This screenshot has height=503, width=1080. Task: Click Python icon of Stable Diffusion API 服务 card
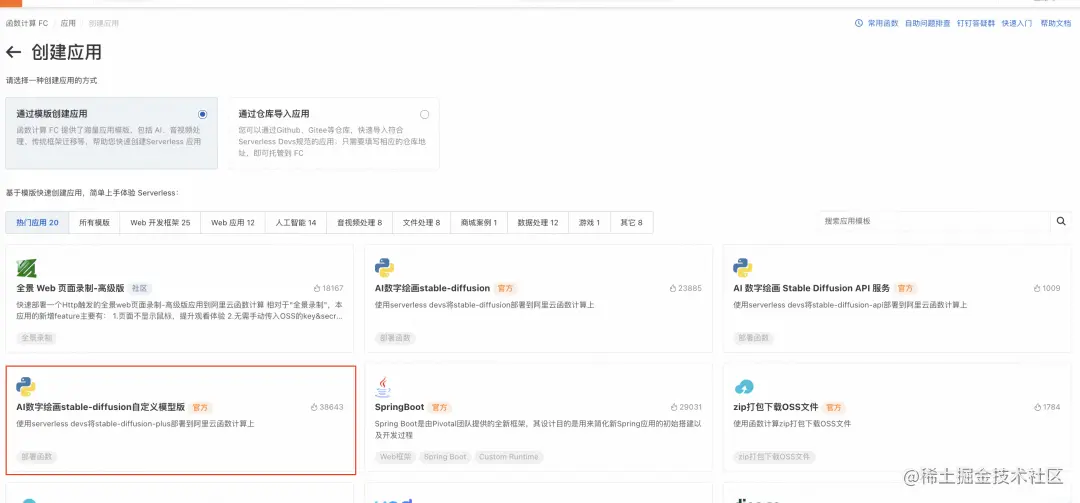pos(742,268)
